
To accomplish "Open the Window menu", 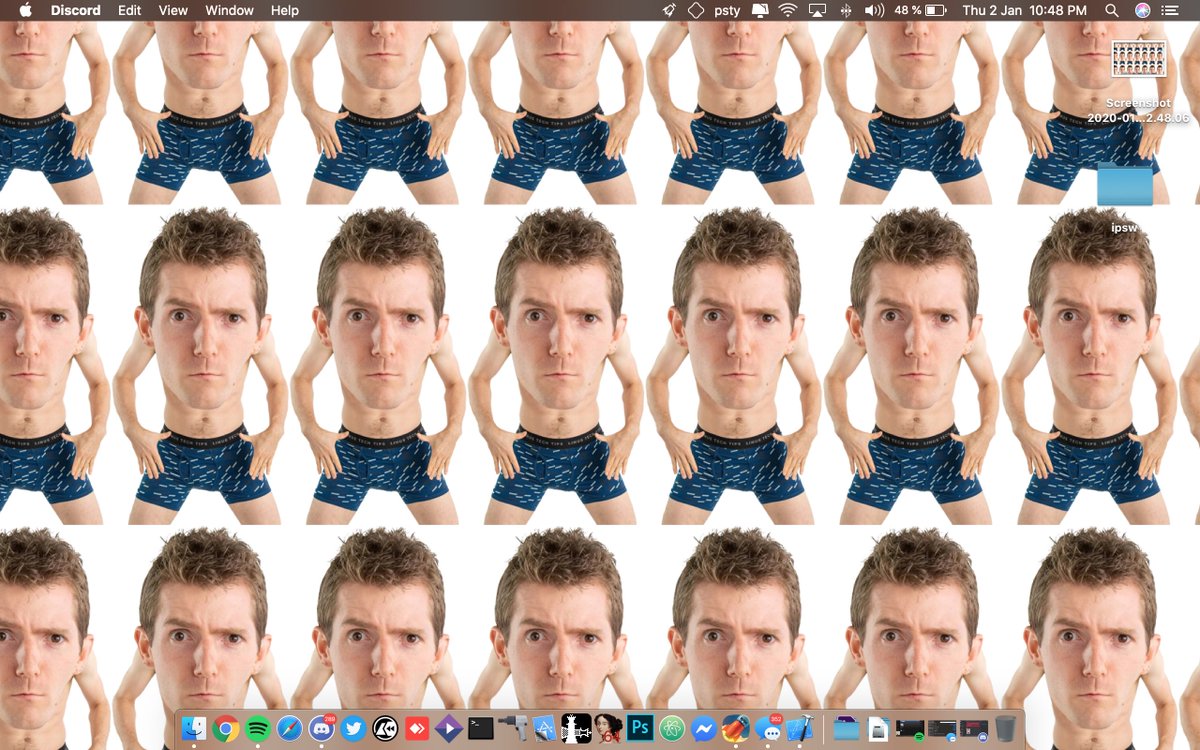I will pos(229,10).
